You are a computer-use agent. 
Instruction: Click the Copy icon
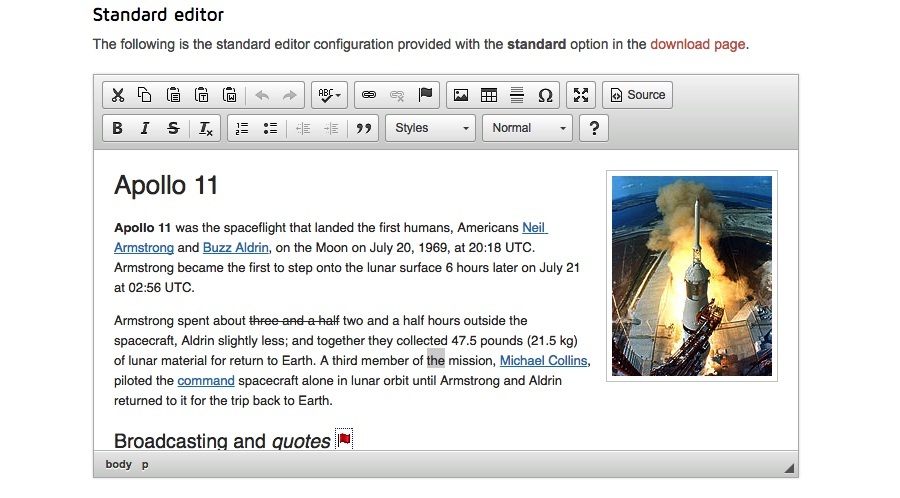pyautogui.click(x=145, y=95)
